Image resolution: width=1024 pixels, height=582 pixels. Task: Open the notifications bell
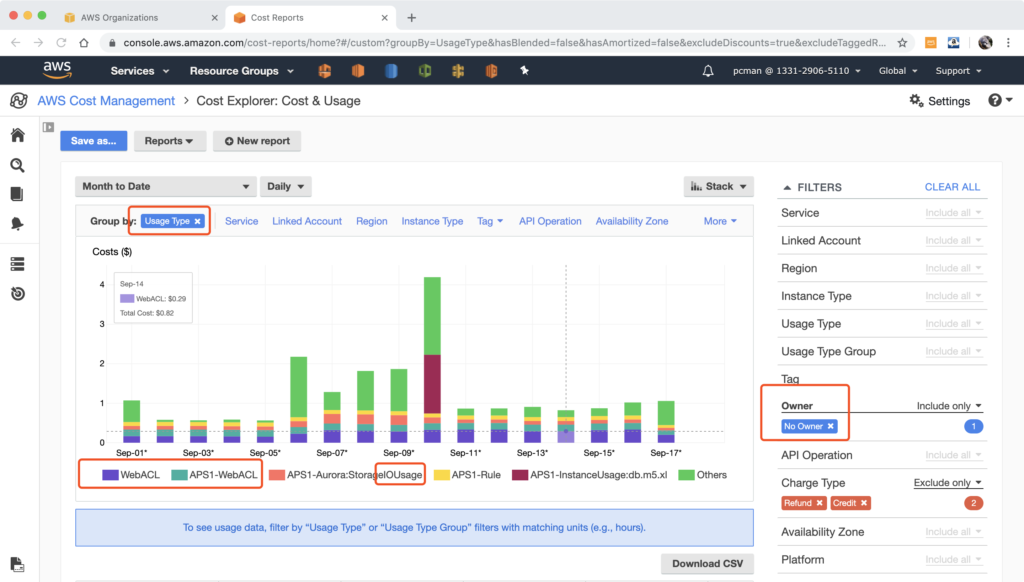coord(708,71)
